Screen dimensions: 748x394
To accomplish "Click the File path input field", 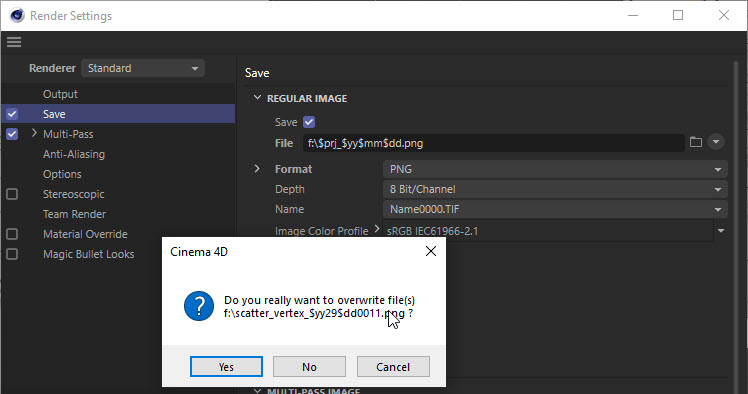I will coord(493,143).
